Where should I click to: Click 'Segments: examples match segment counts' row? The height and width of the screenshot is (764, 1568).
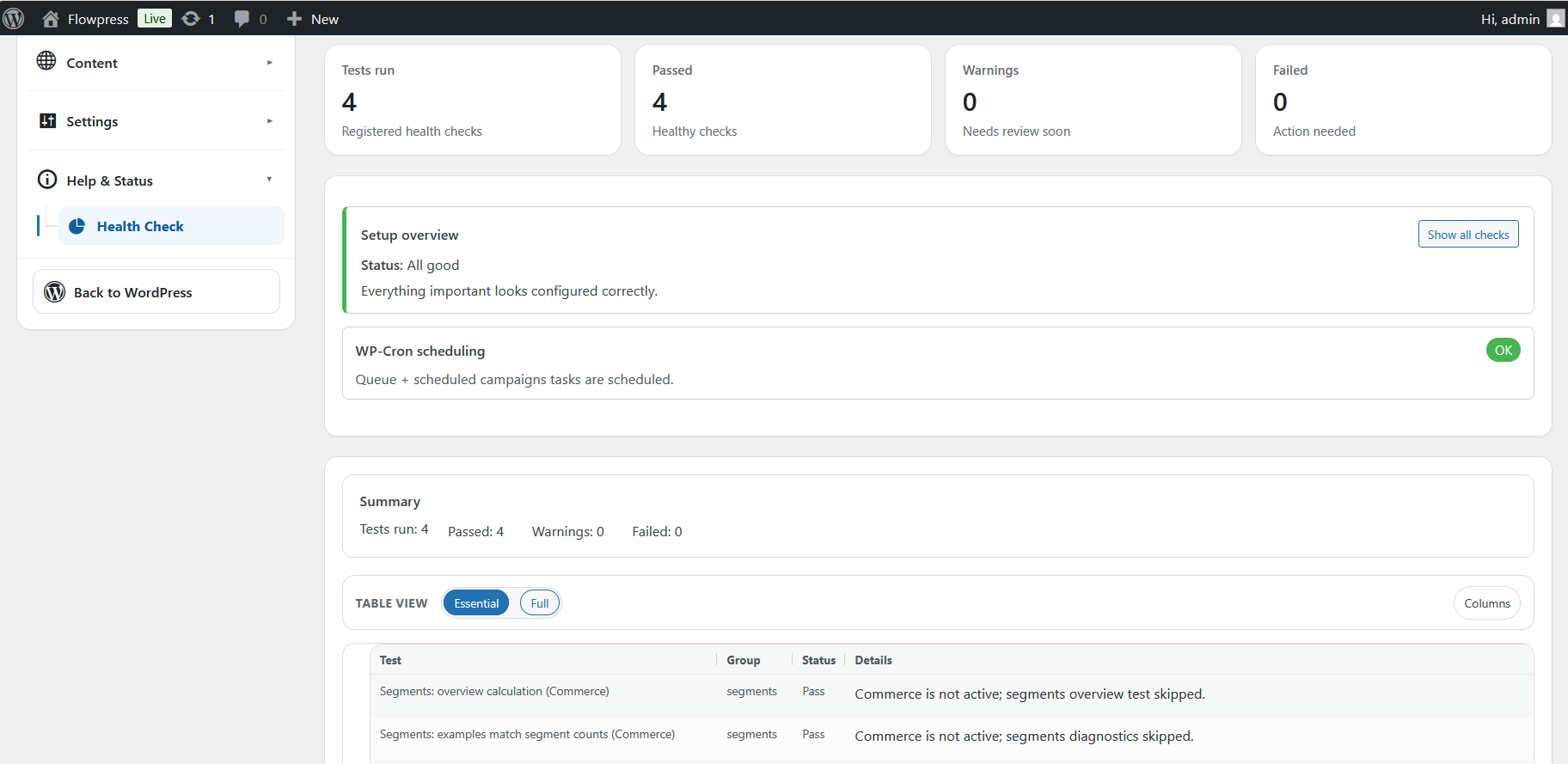(x=952, y=738)
